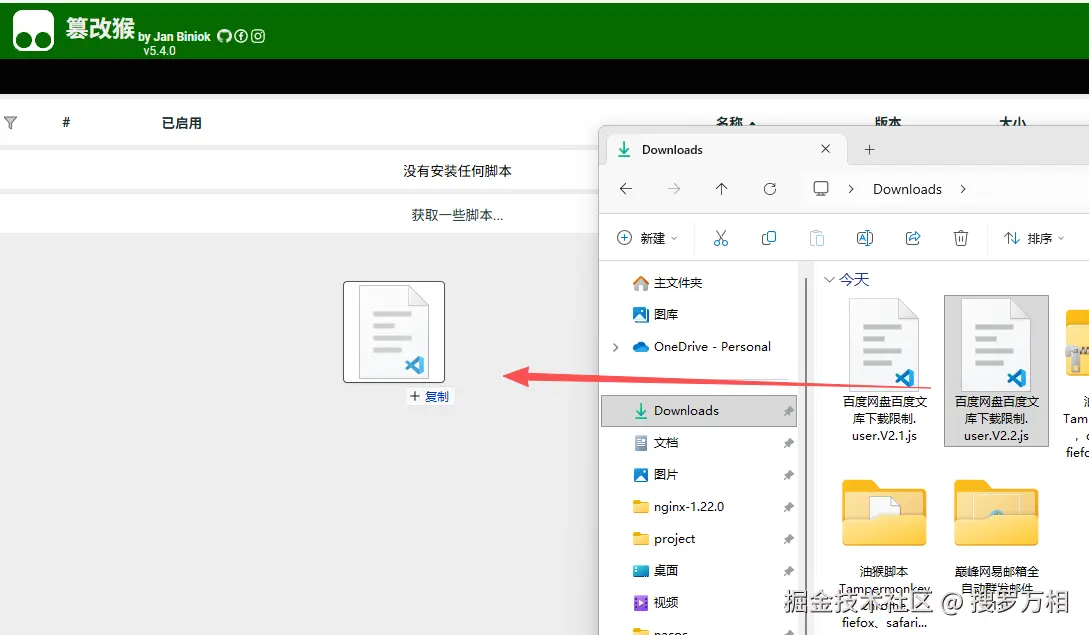Screen dimensions: 1089x635
Task: Select OneDrive - Personal in sidebar
Action: pyautogui.click(x=701, y=347)
